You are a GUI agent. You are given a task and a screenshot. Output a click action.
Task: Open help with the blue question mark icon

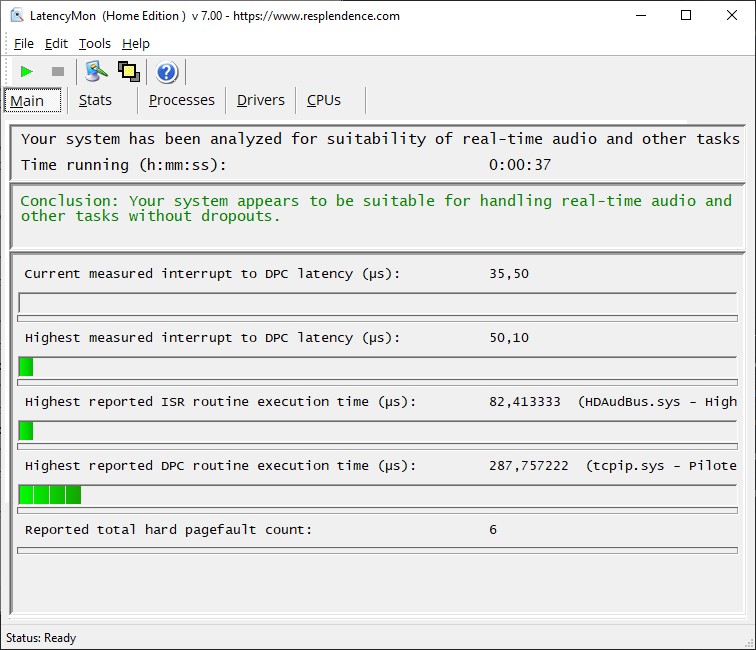click(167, 72)
